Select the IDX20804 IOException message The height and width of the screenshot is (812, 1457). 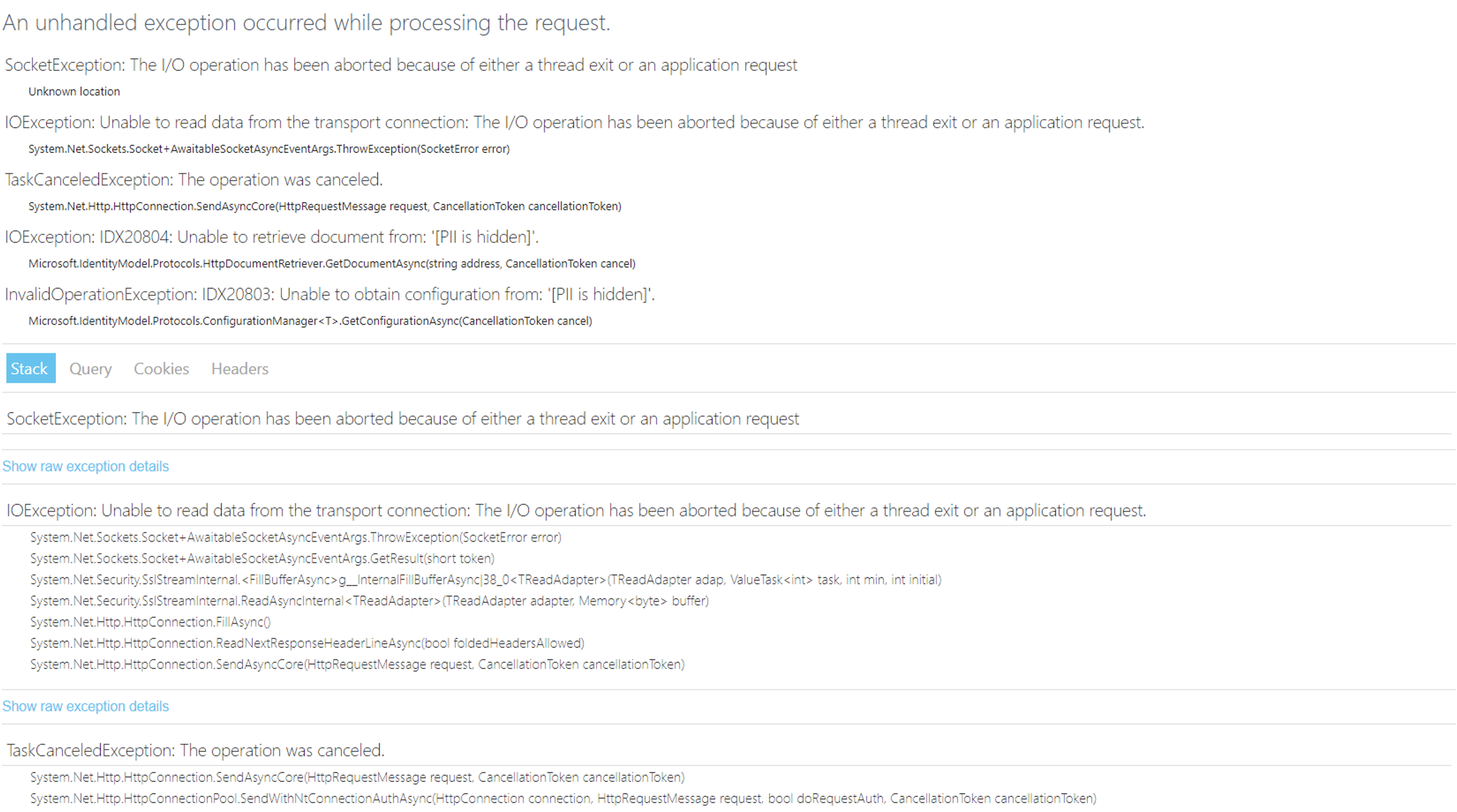[x=272, y=237]
